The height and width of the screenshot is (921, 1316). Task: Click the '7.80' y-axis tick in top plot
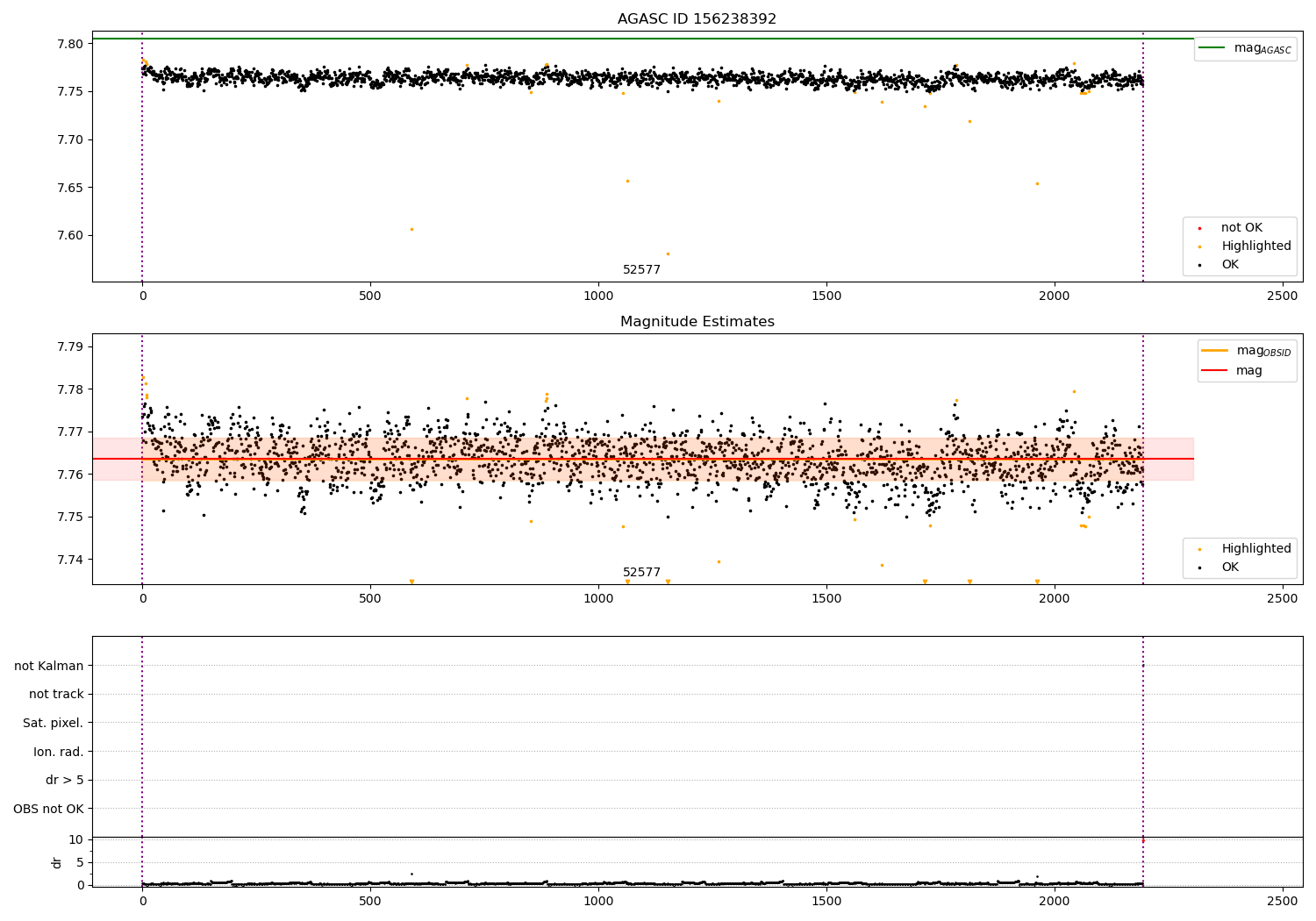point(70,44)
